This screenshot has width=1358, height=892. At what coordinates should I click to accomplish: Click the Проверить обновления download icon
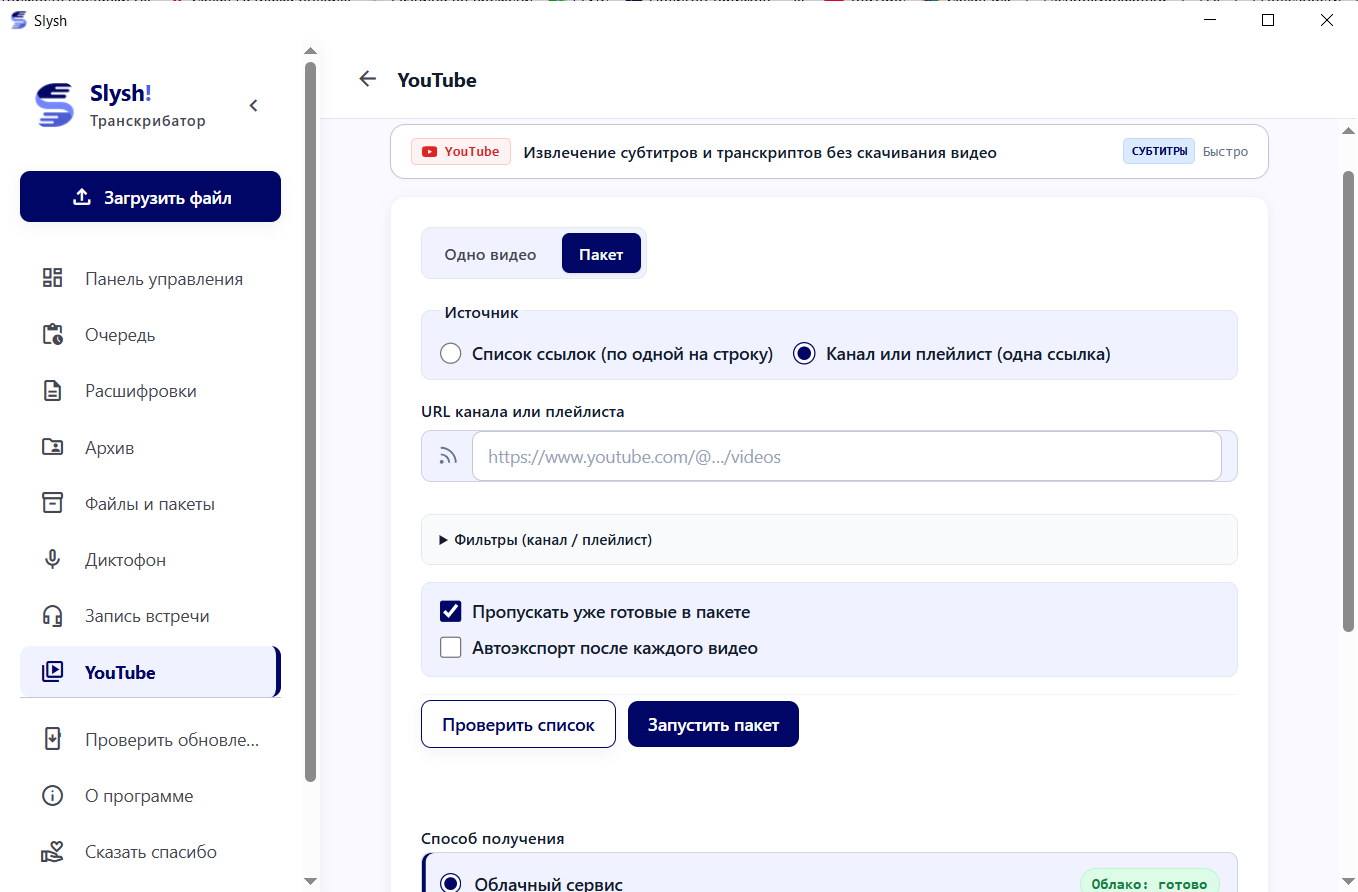52,739
